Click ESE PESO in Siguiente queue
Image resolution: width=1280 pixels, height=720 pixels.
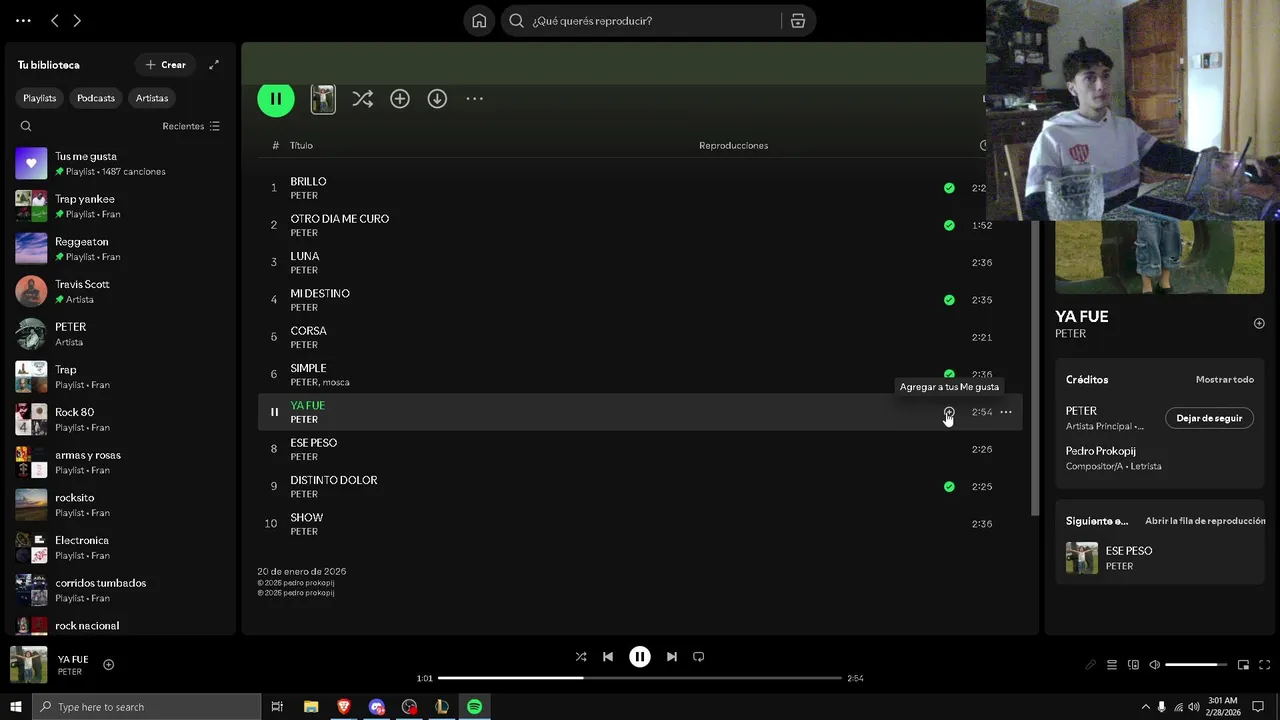(1160, 558)
